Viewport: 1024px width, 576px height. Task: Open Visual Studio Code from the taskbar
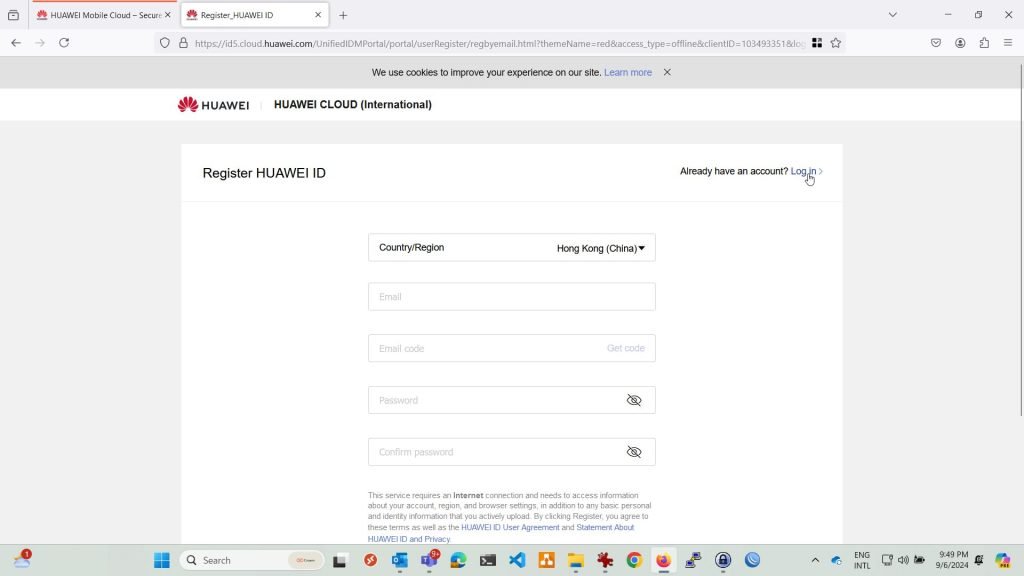pyautogui.click(x=517, y=560)
